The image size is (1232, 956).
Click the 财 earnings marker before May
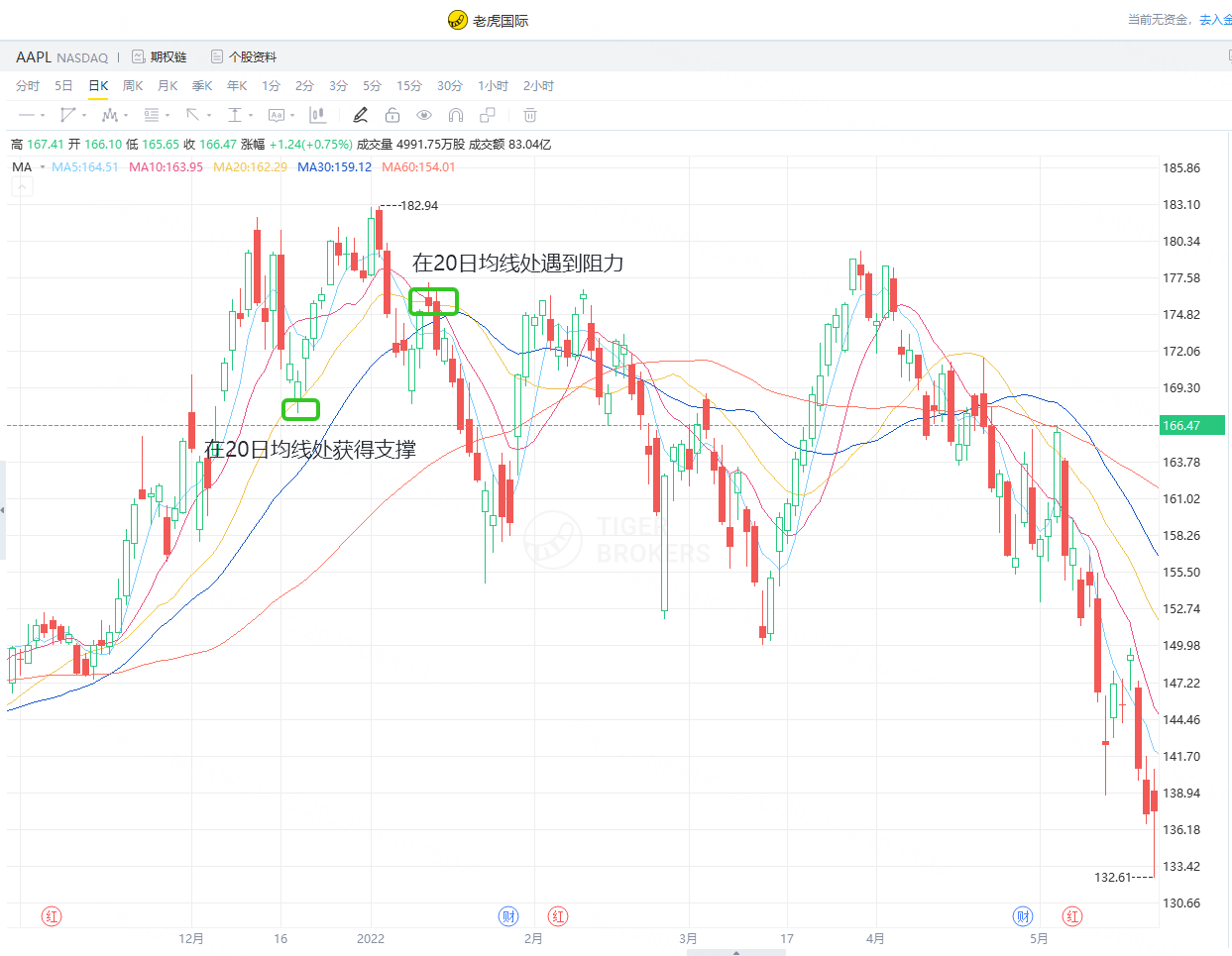pyautogui.click(x=1023, y=916)
